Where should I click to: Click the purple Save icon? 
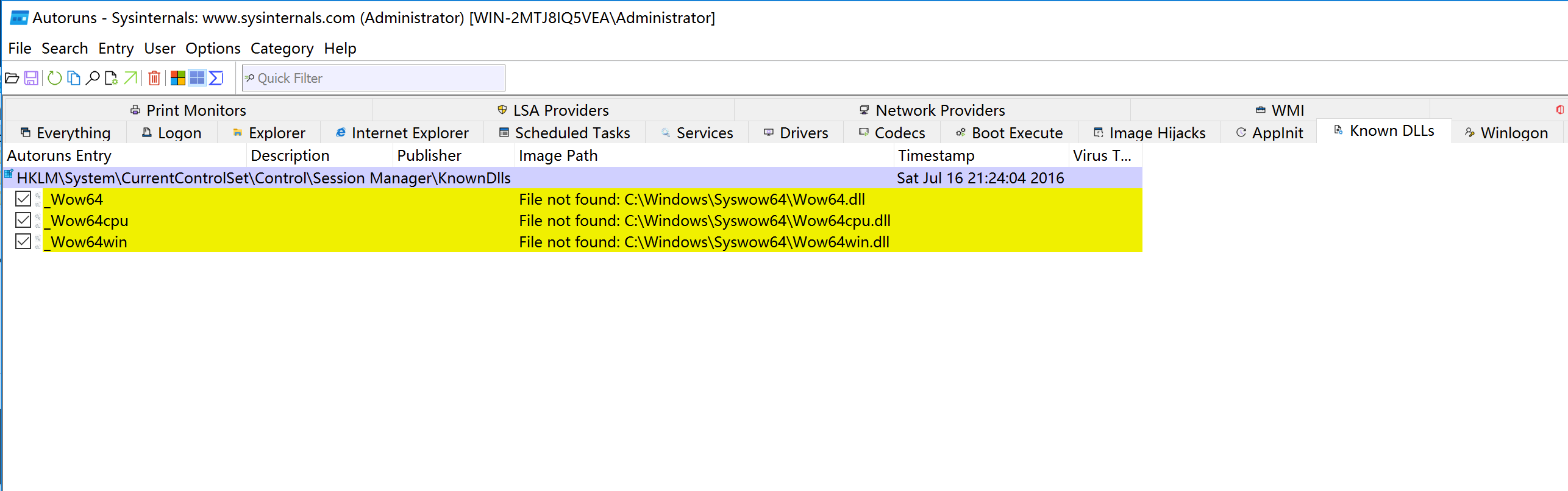[x=31, y=78]
